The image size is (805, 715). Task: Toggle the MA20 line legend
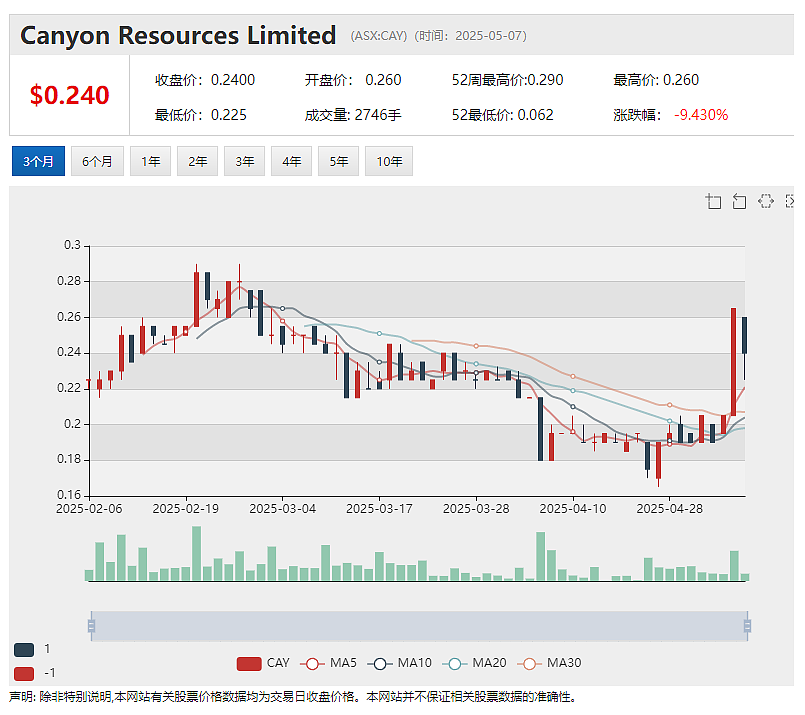click(x=474, y=663)
